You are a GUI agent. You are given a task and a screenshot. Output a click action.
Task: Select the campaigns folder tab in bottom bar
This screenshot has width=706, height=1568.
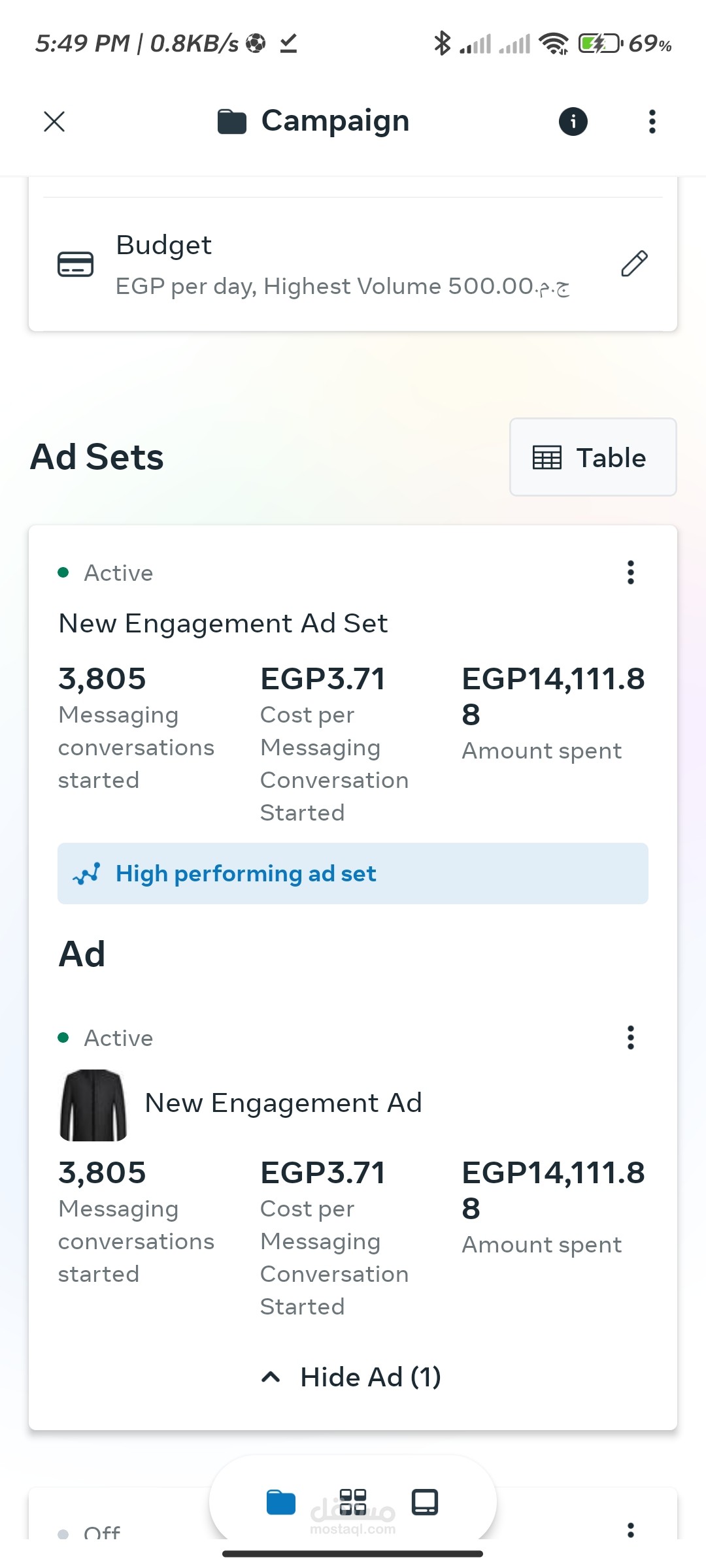281,1502
